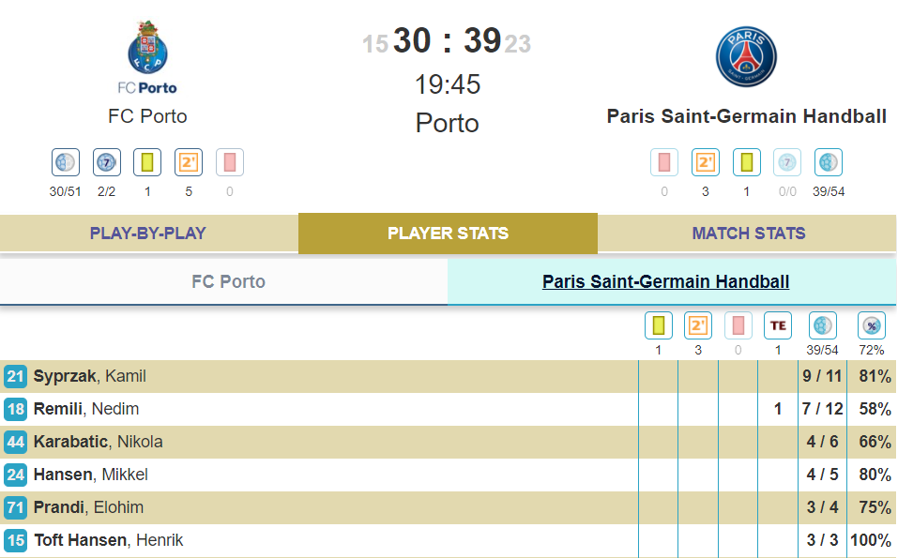Open Karabatic, Nikola player row

[97, 442]
